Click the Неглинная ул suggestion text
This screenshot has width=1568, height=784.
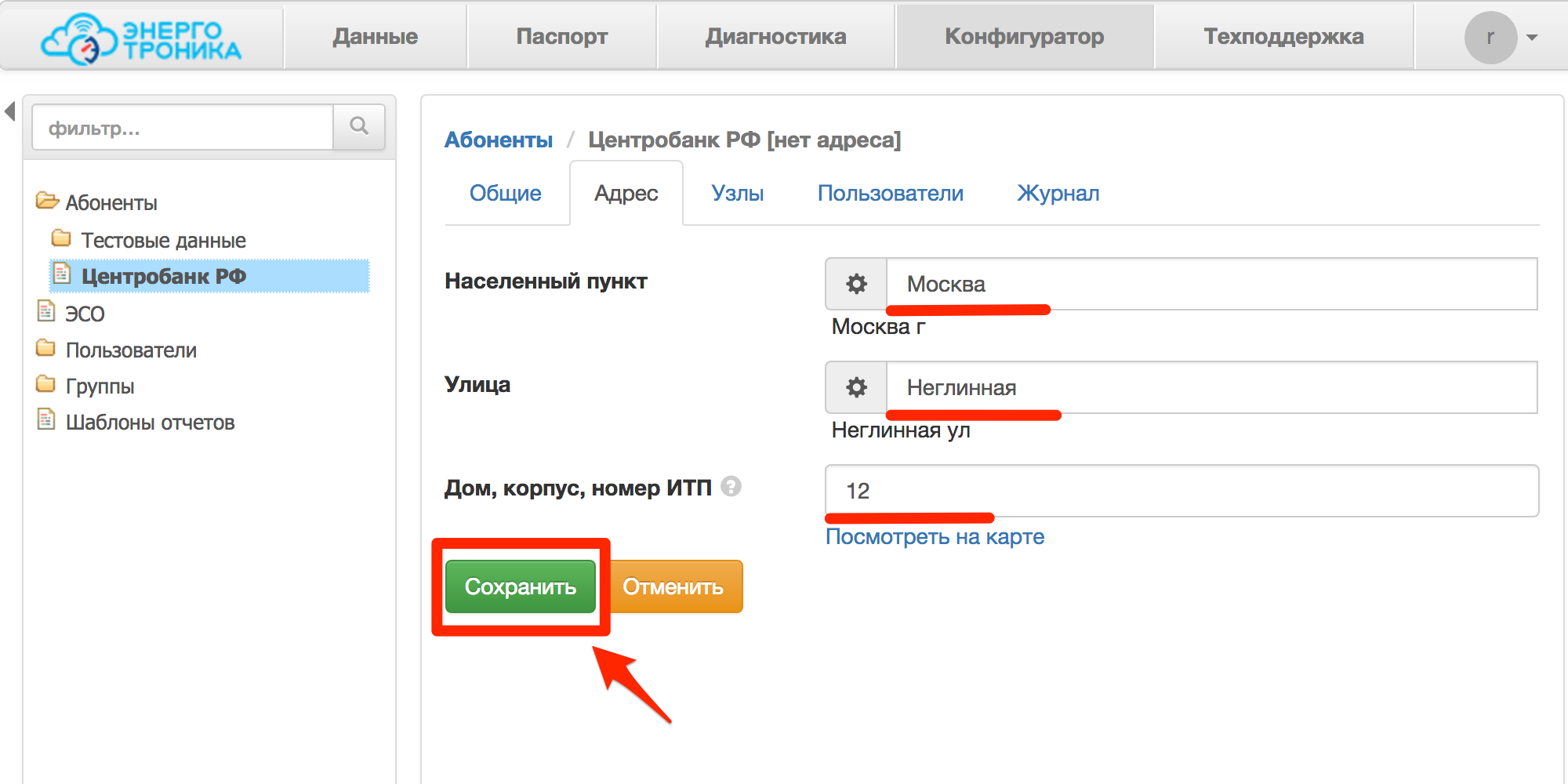click(901, 430)
